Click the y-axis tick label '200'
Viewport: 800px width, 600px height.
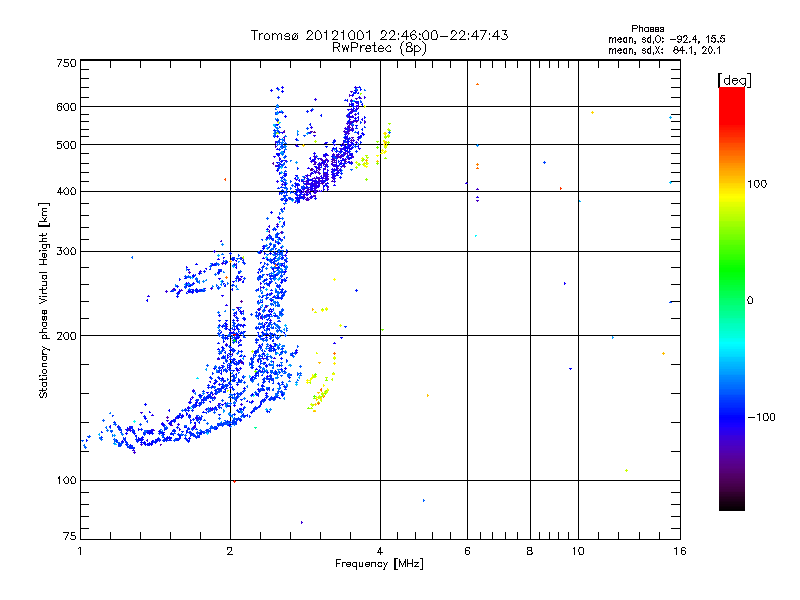point(66,336)
